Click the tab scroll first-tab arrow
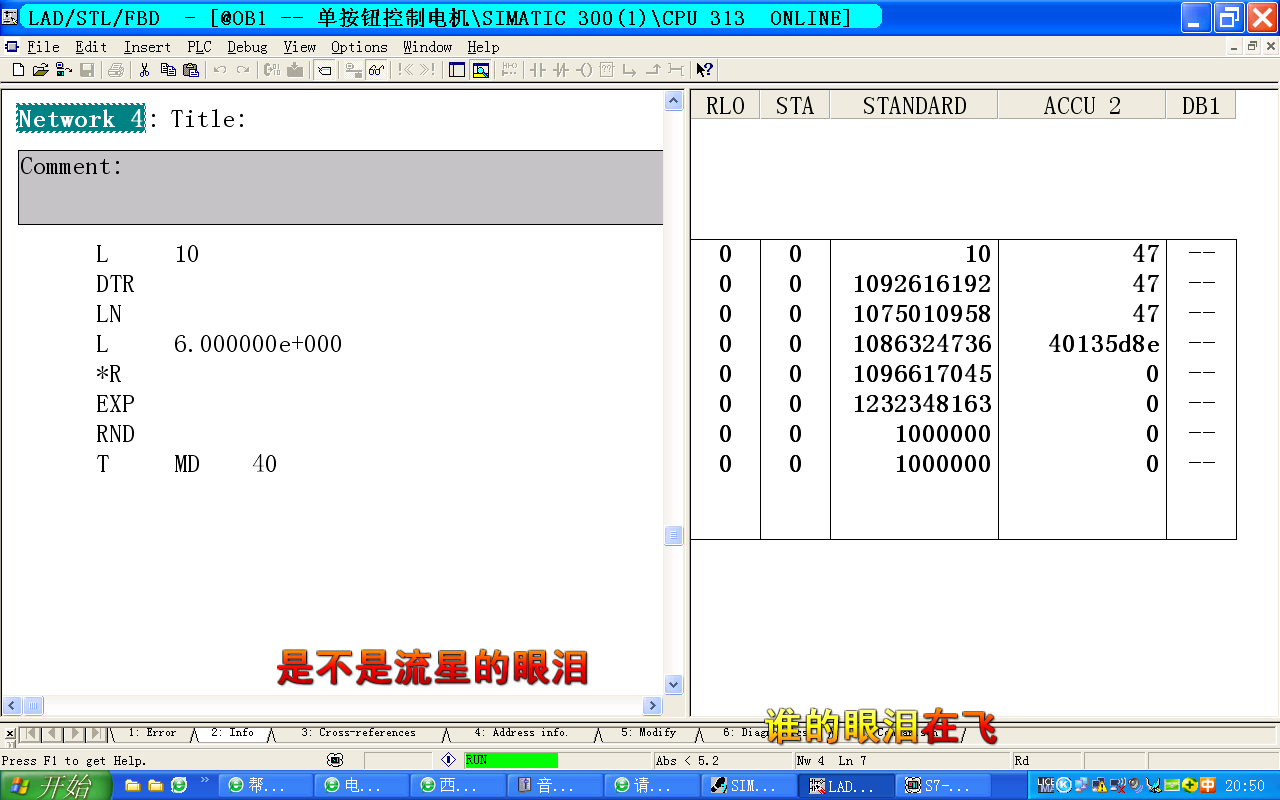This screenshot has width=1280, height=800. [x=31, y=734]
